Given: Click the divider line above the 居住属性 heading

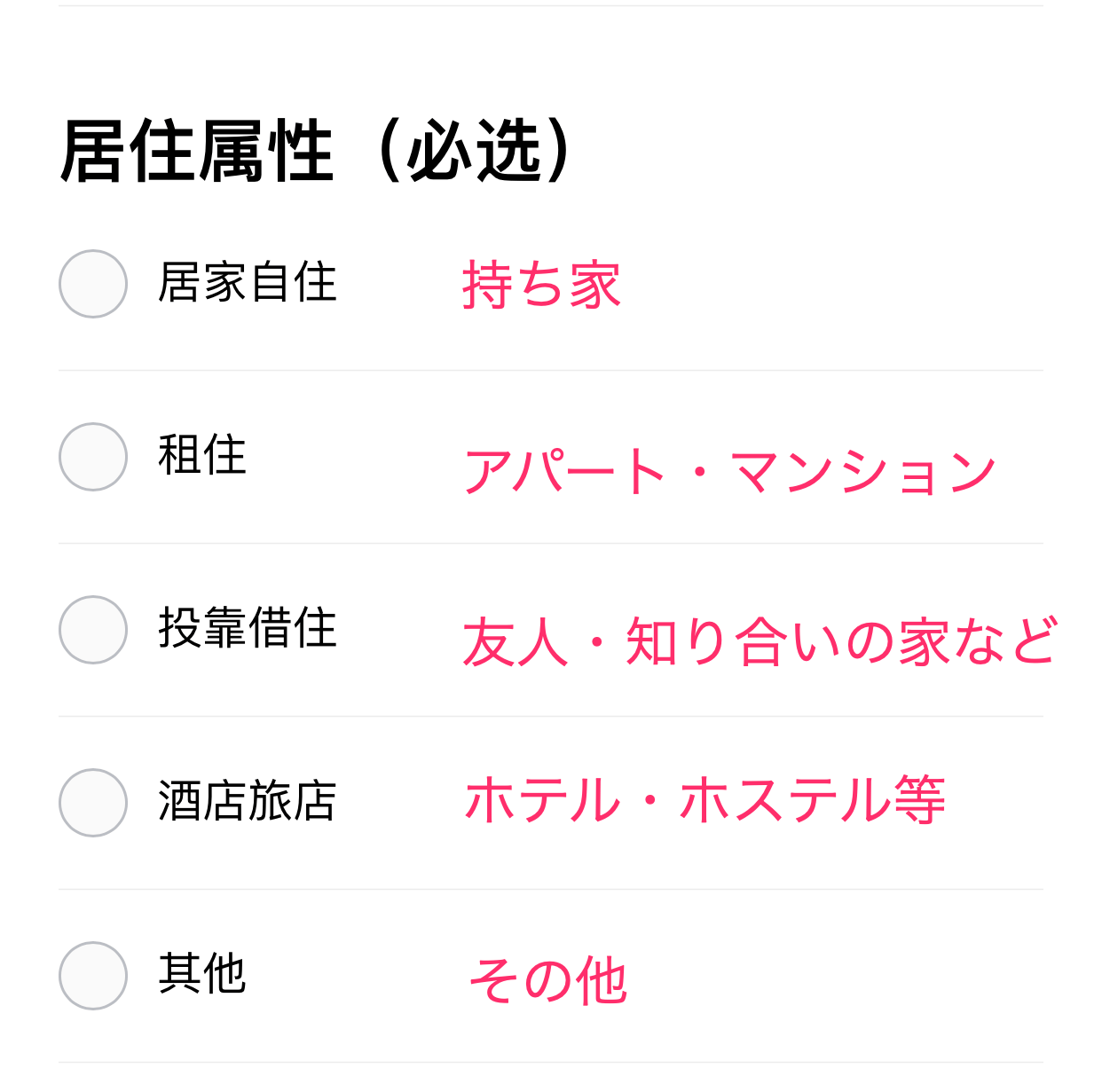Looking at the screenshot, I should (x=551, y=6).
